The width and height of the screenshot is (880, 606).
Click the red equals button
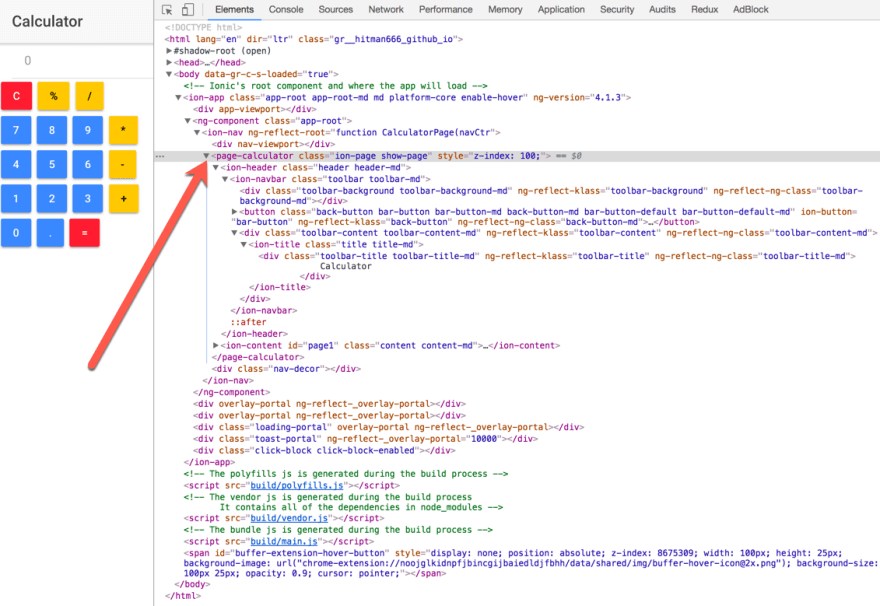tap(85, 233)
